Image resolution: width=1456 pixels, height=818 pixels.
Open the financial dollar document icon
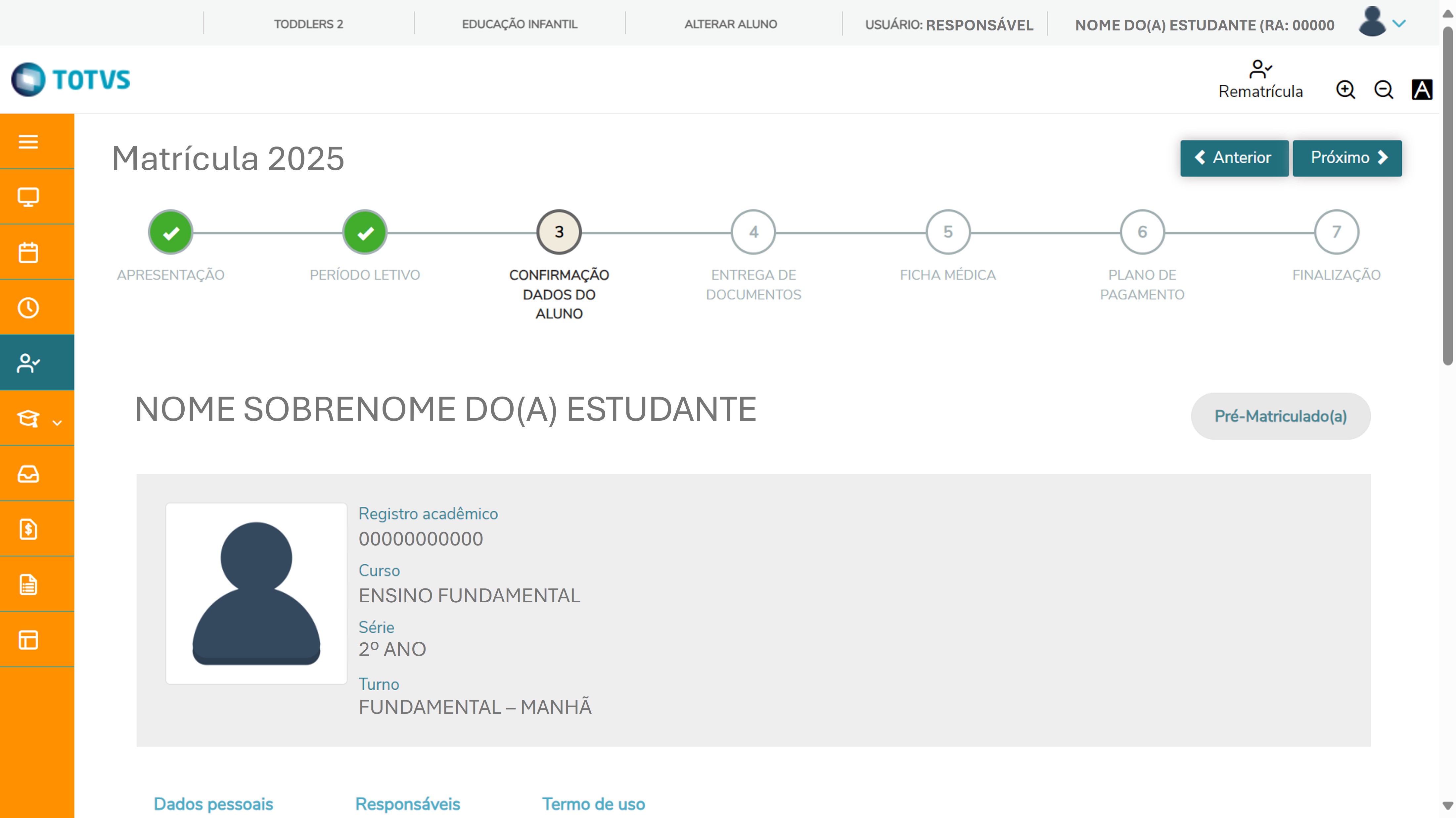(x=28, y=529)
